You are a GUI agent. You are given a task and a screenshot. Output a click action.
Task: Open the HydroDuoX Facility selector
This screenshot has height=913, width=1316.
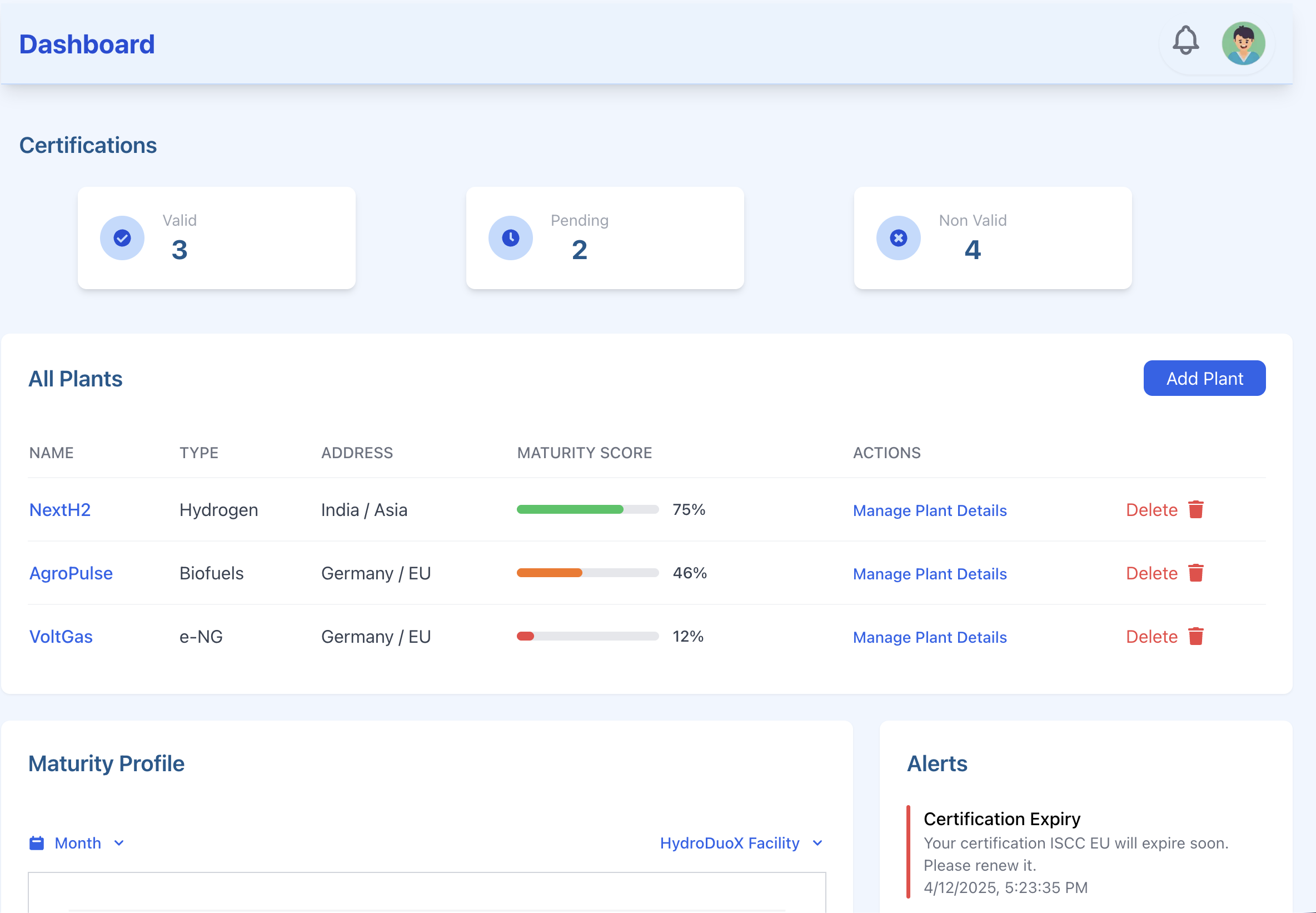pos(730,842)
